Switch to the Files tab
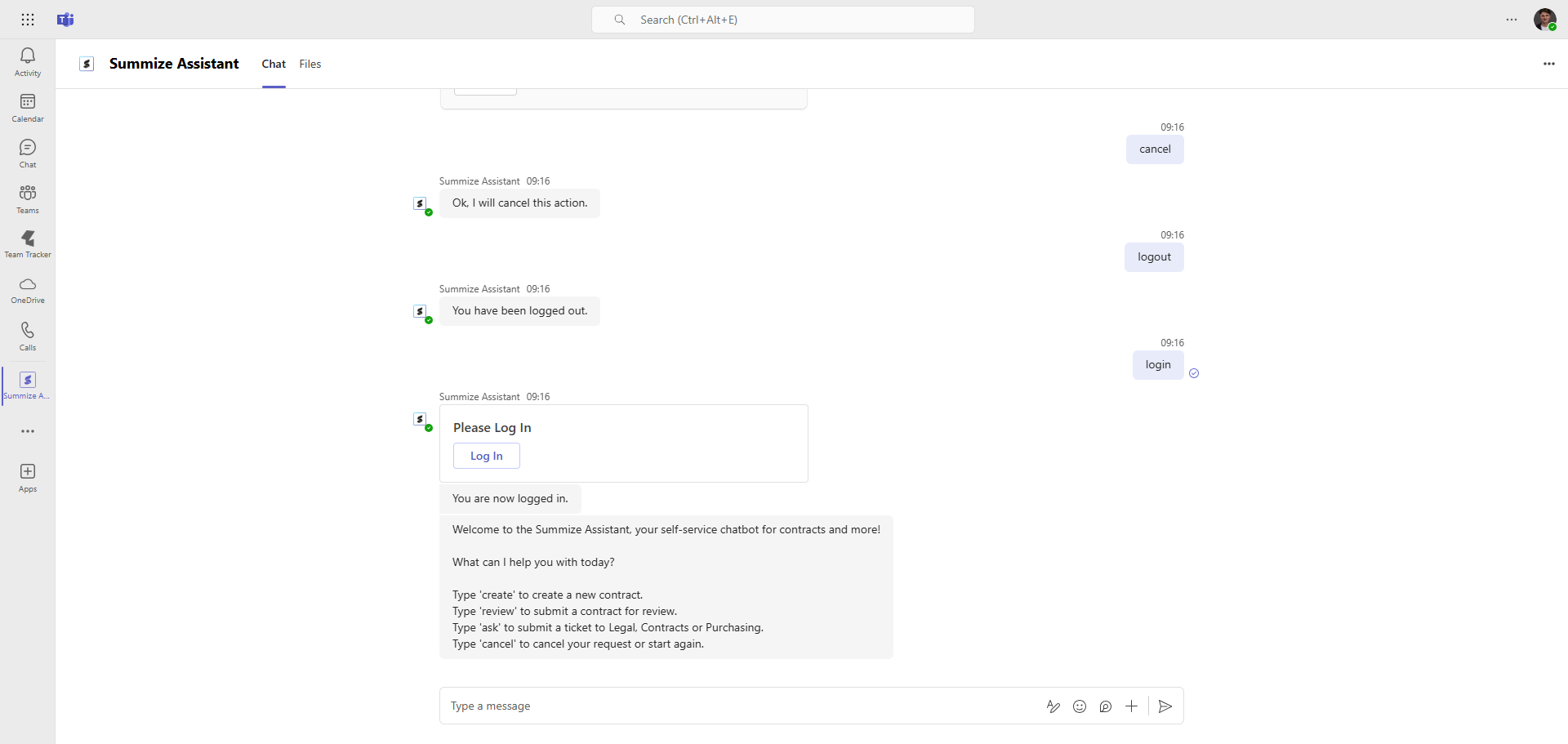 (310, 64)
